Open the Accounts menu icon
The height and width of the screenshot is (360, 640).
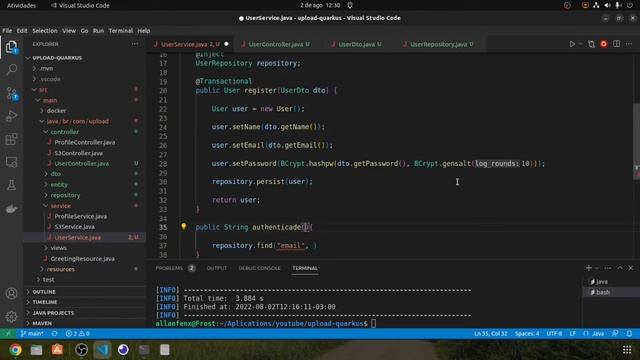pos(11,293)
